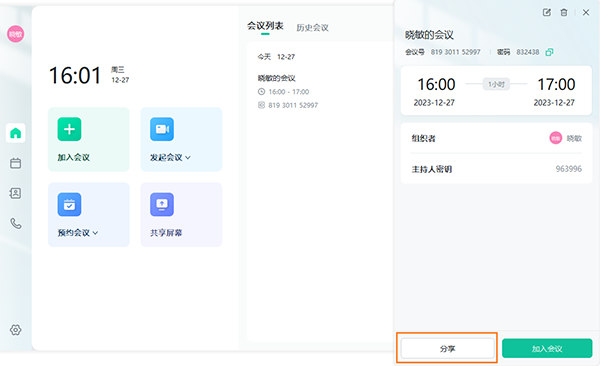
Task: Open settings gear in sidebar
Action: click(16, 330)
